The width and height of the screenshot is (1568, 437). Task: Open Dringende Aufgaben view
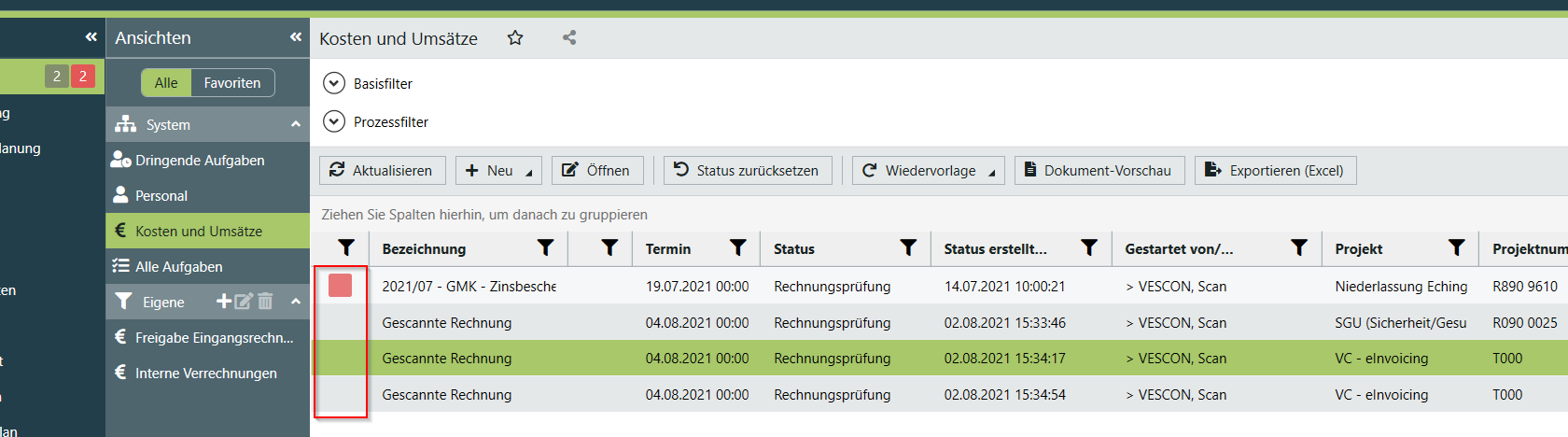(x=200, y=161)
